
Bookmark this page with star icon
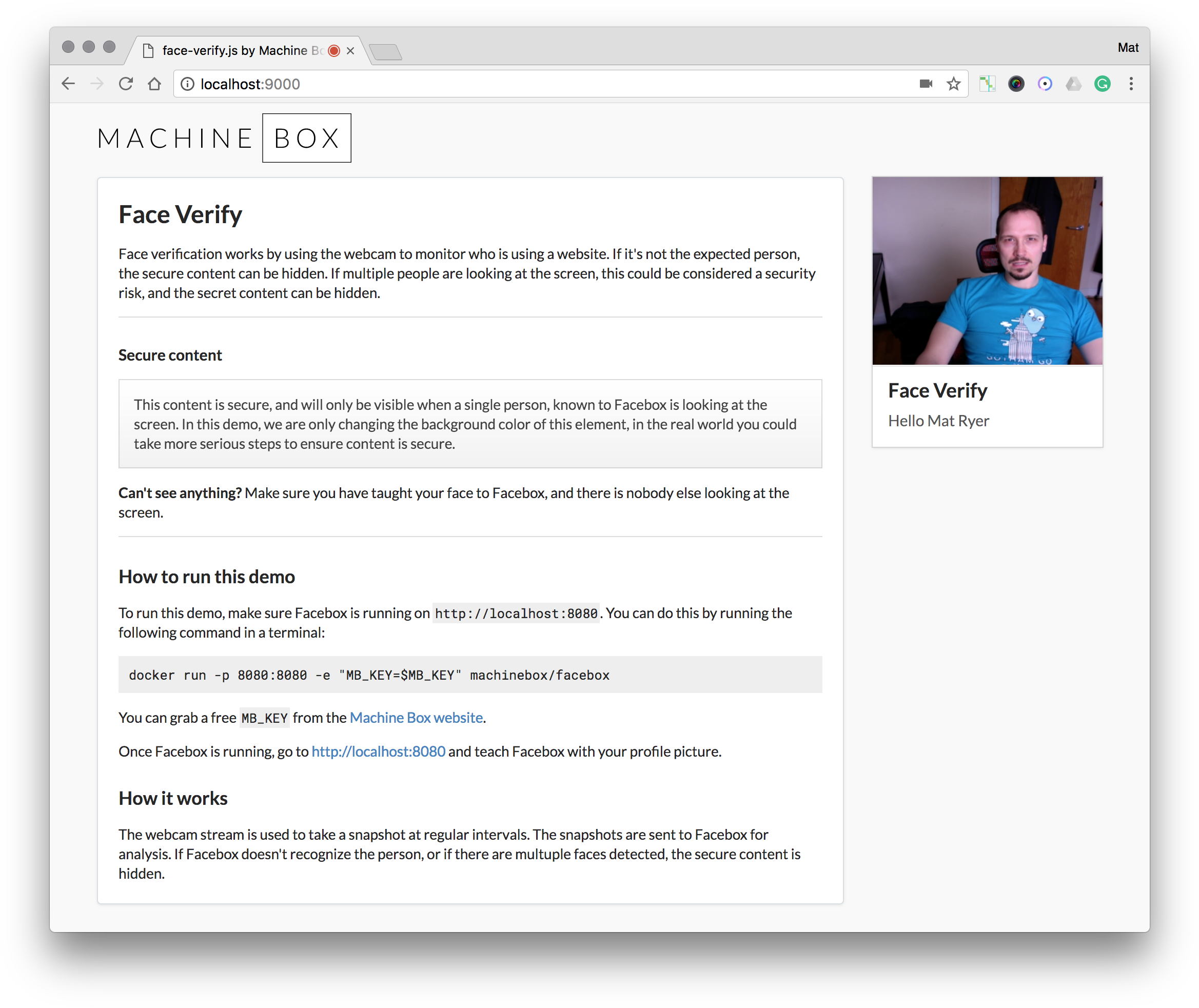(x=953, y=84)
